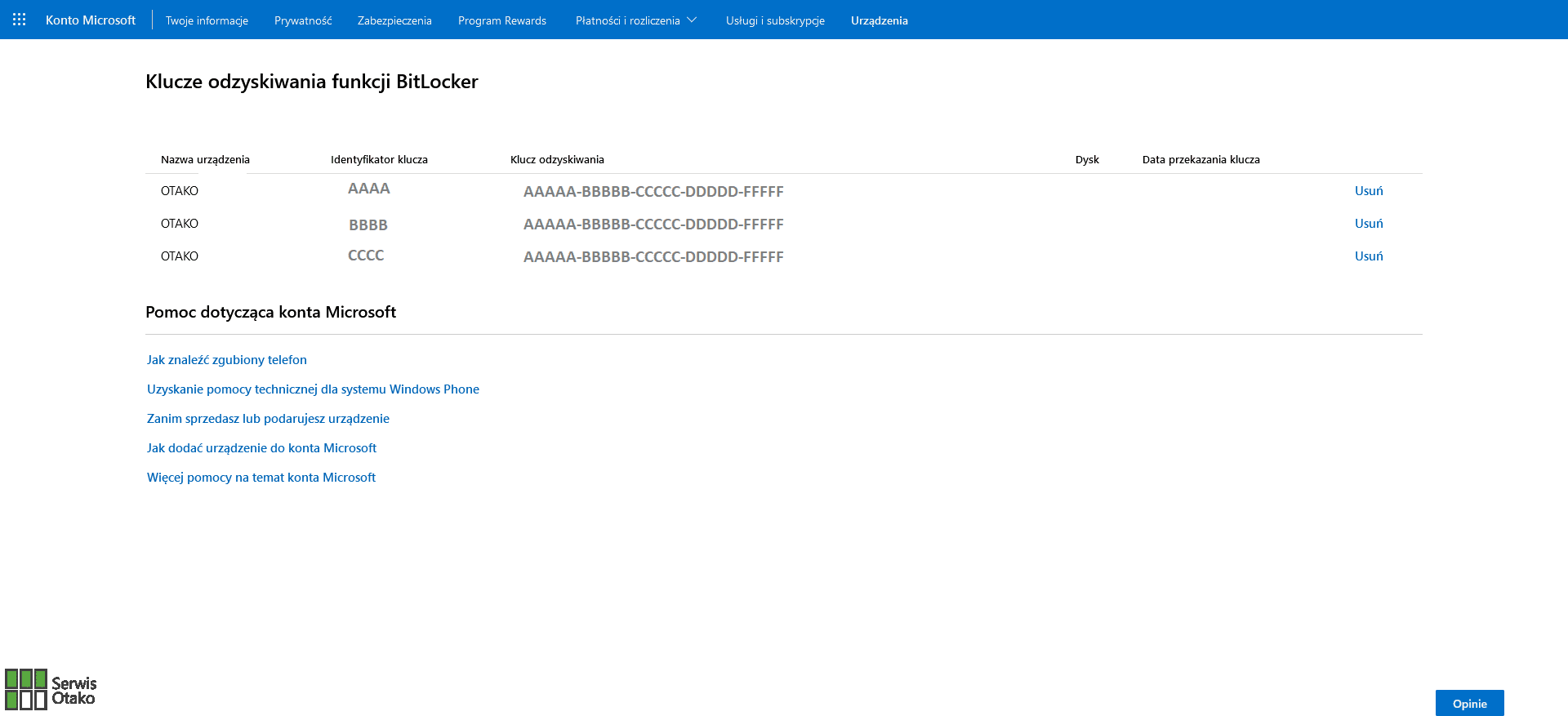Click the Serwis Otako logo
The image size is (1568, 716).
(x=51, y=690)
